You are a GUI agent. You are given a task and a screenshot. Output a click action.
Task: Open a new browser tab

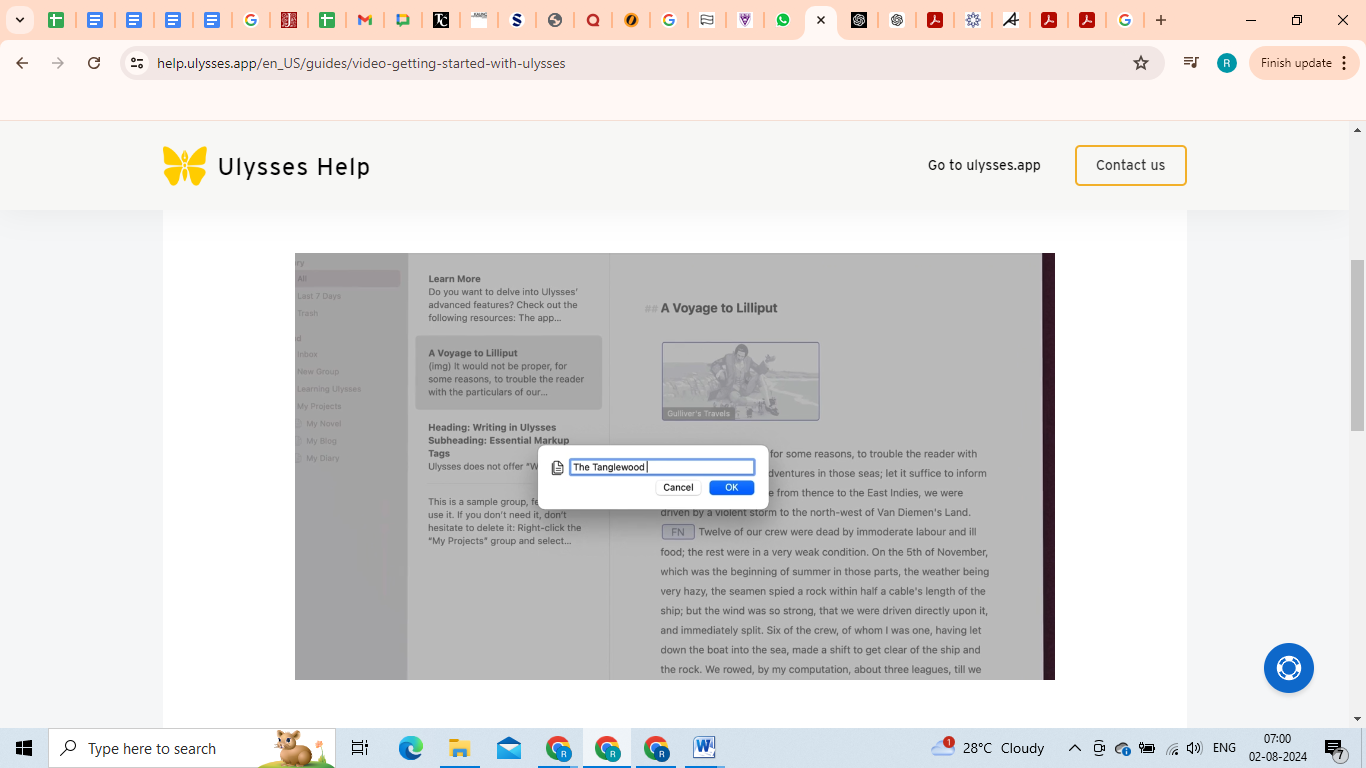[x=1161, y=20]
